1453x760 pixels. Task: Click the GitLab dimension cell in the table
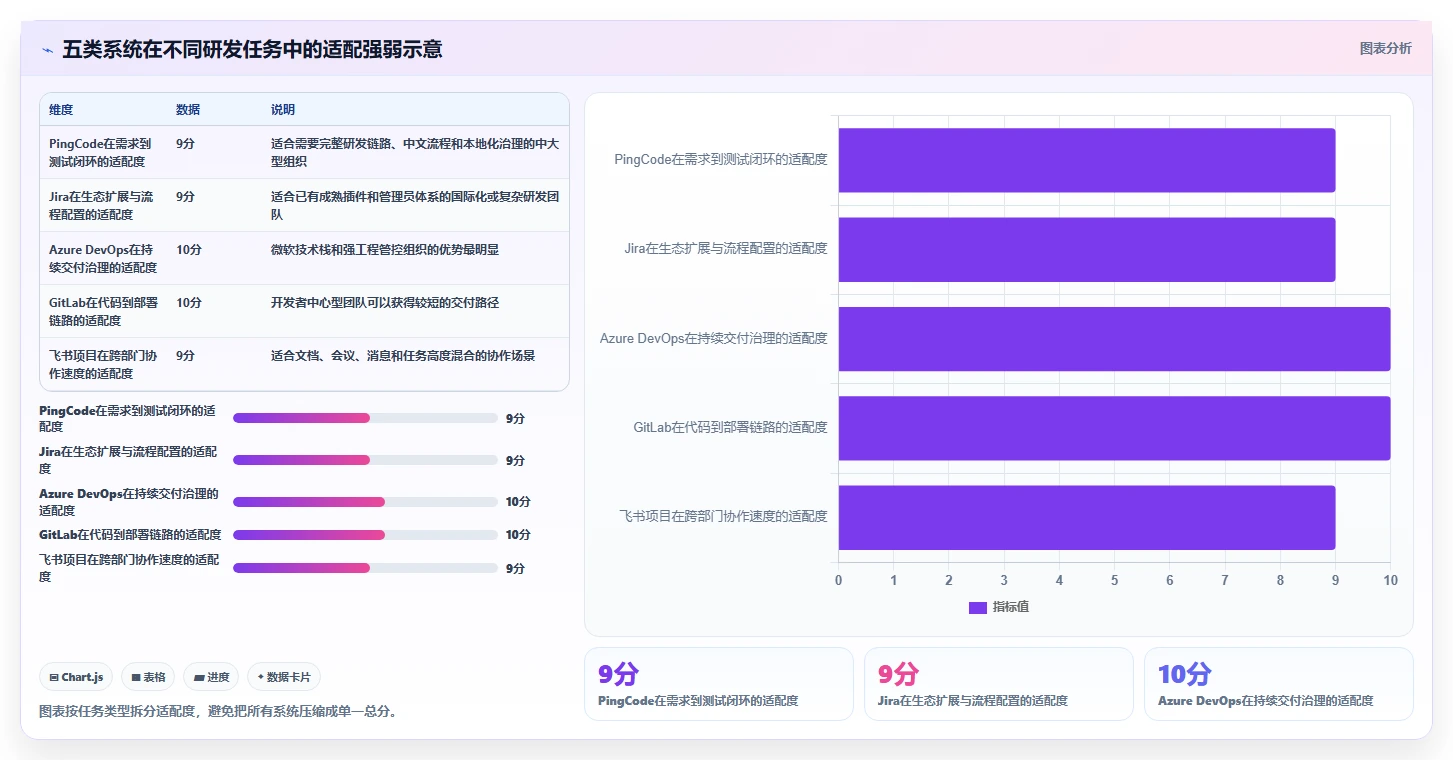(103, 311)
